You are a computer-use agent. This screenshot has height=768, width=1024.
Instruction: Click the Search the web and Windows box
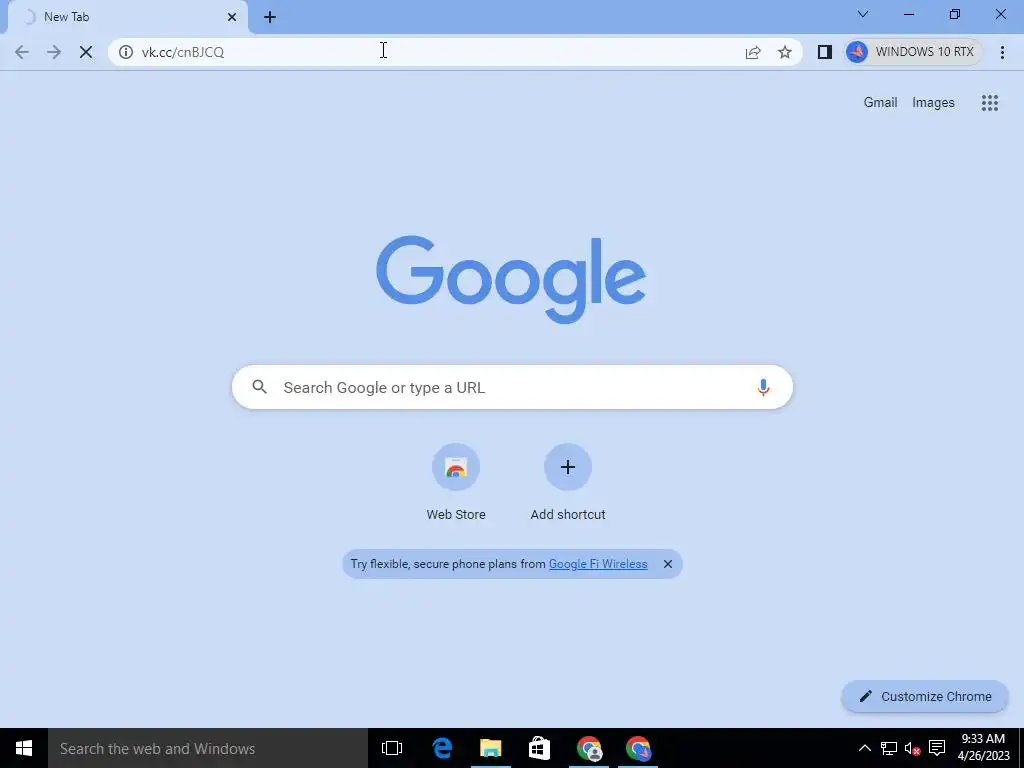pyautogui.click(x=208, y=748)
